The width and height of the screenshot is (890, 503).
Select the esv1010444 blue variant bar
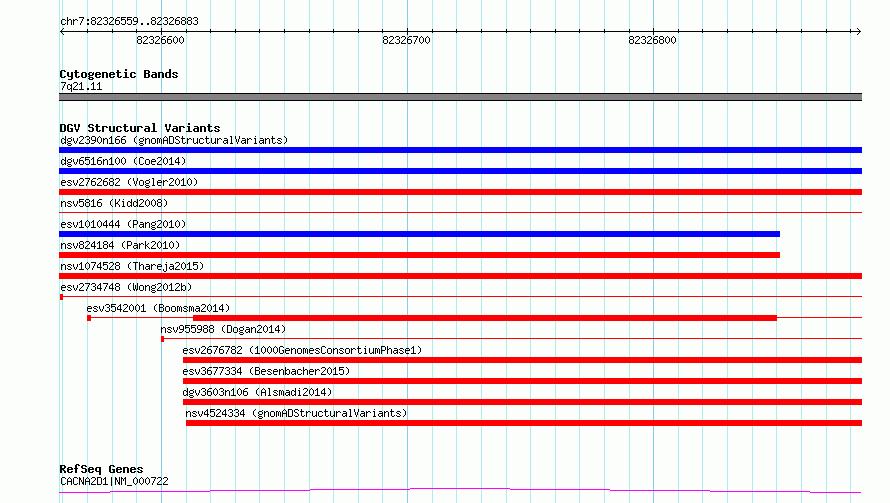[x=419, y=234]
